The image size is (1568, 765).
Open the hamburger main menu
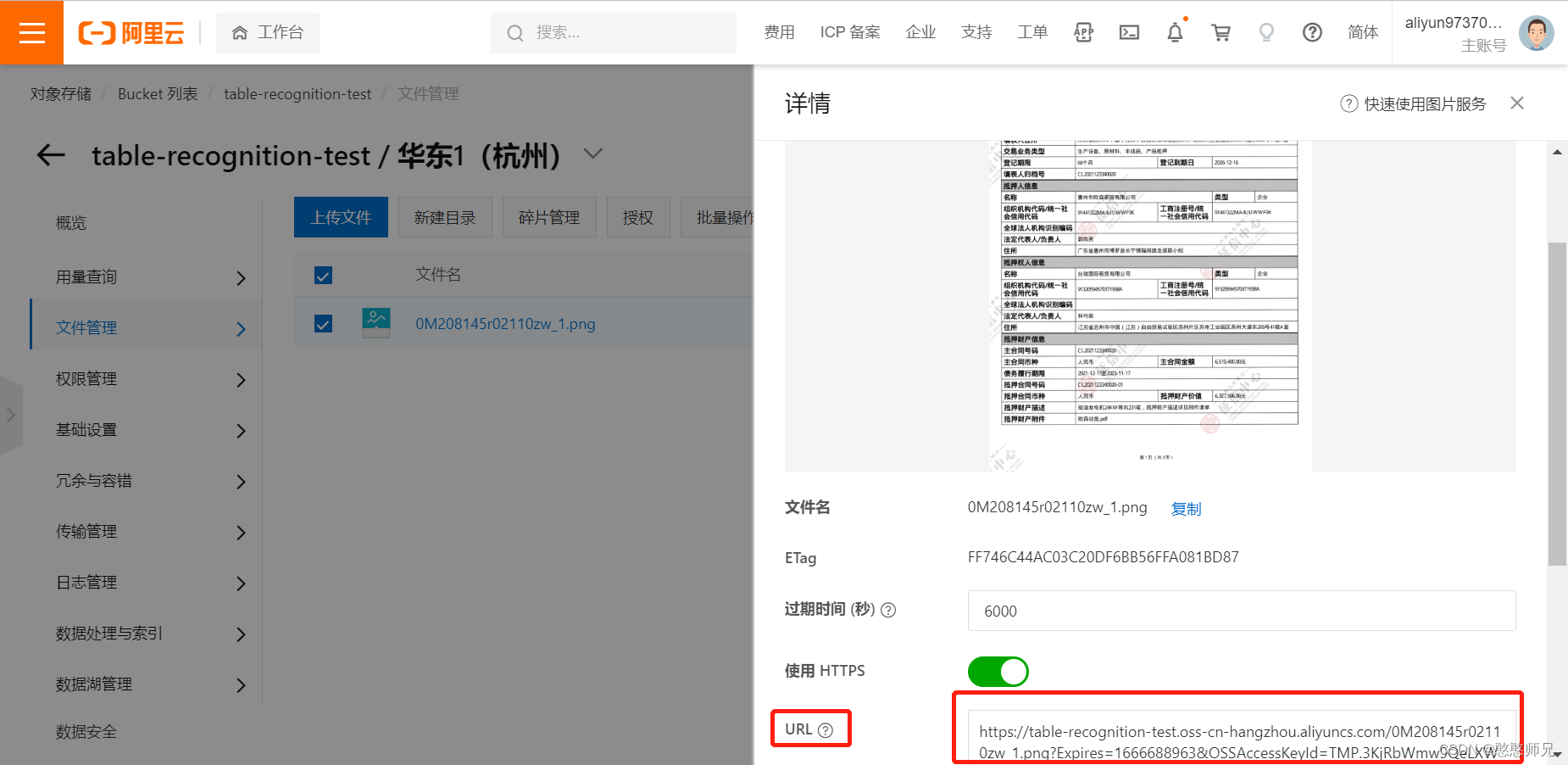[31, 32]
